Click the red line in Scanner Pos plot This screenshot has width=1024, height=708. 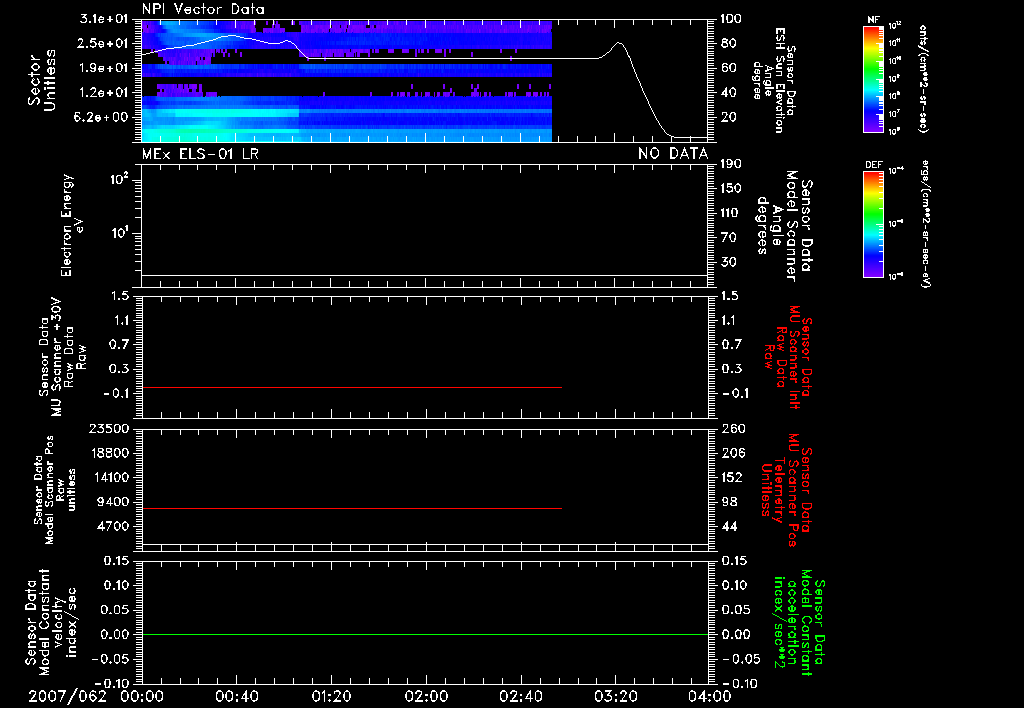[x=351, y=508]
